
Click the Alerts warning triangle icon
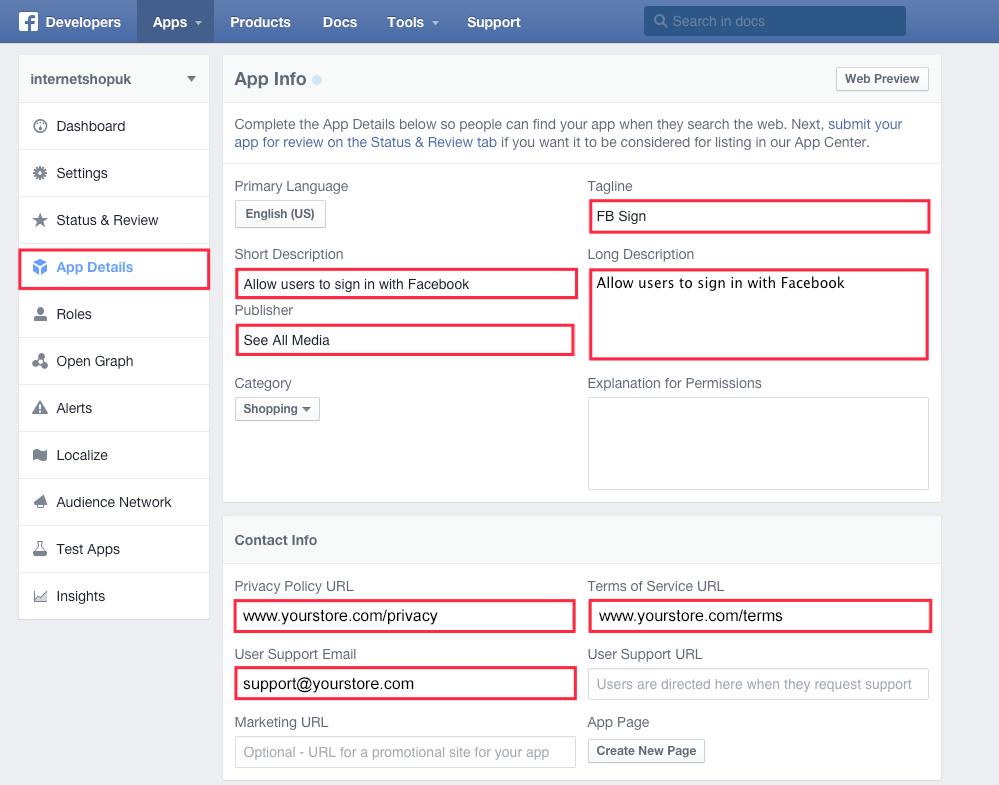click(40, 408)
